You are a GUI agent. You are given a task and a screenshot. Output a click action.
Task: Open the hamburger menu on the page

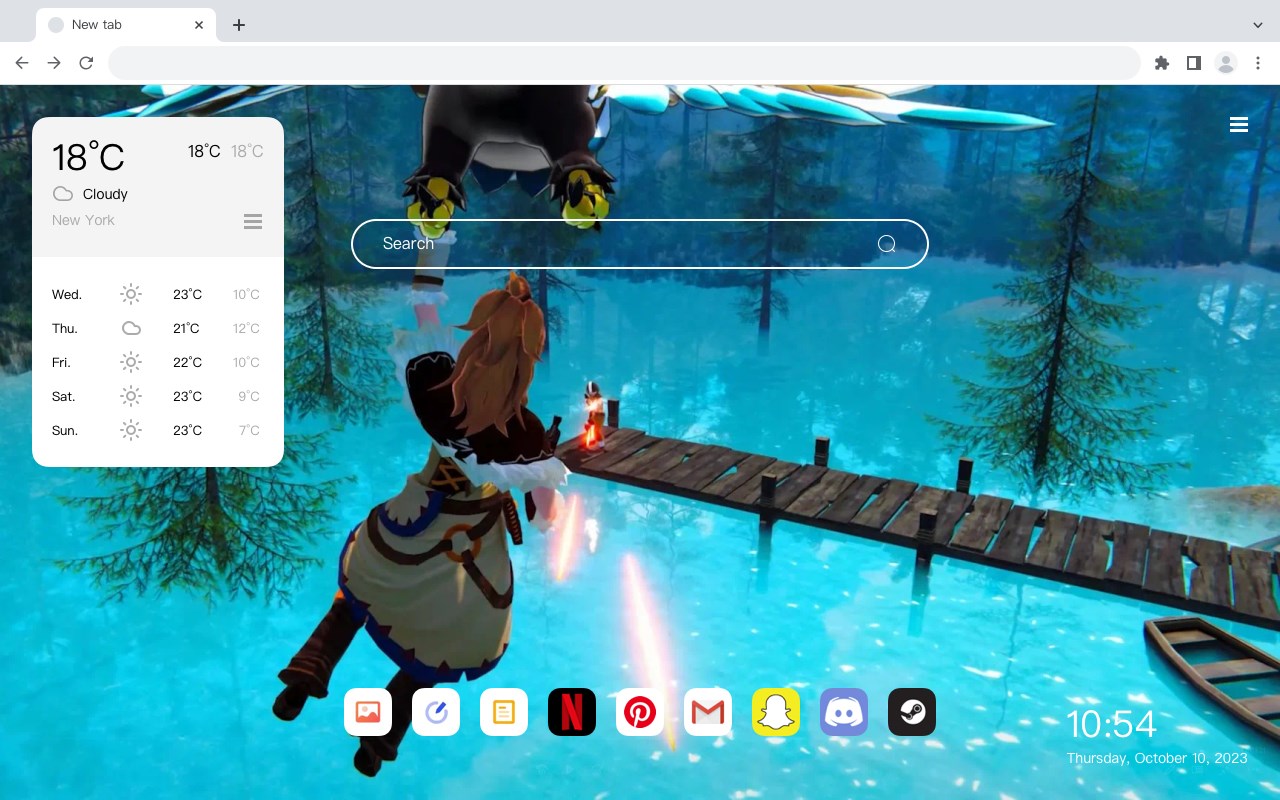(1239, 124)
